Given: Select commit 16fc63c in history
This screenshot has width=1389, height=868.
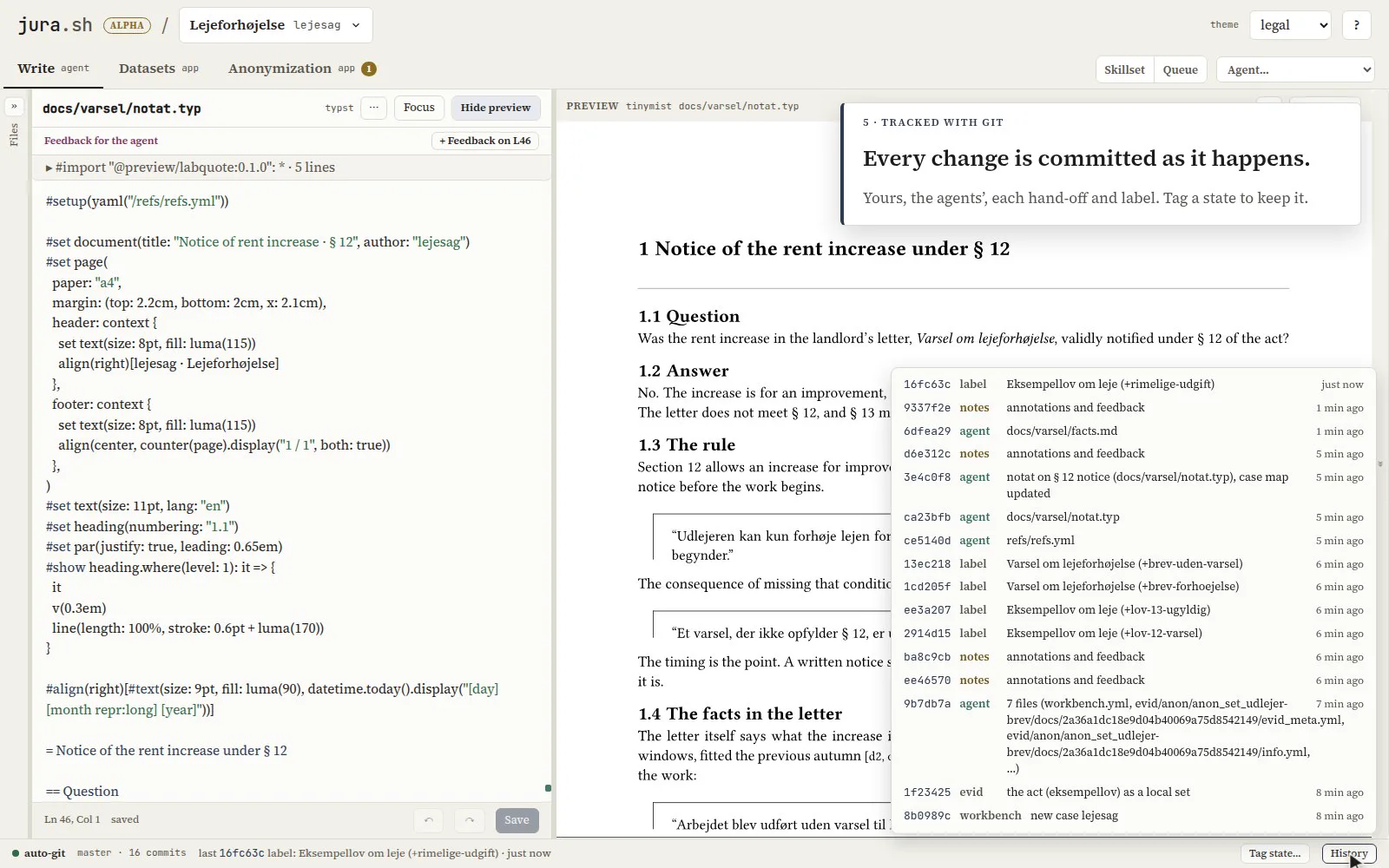Looking at the screenshot, I should (x=1133, y=385).
